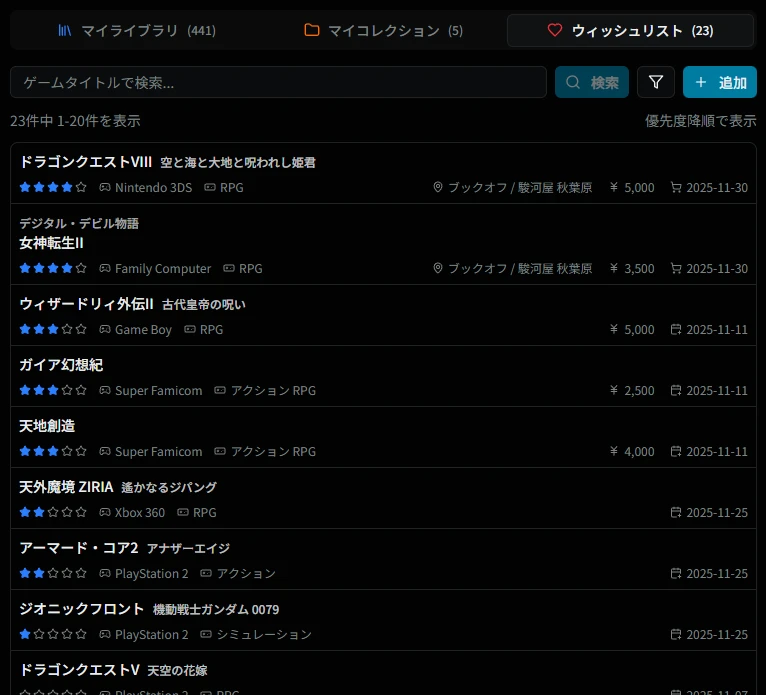
Task: Click the map pin icon in ドラゴンクエストVIII row
Action: (438, 187)
